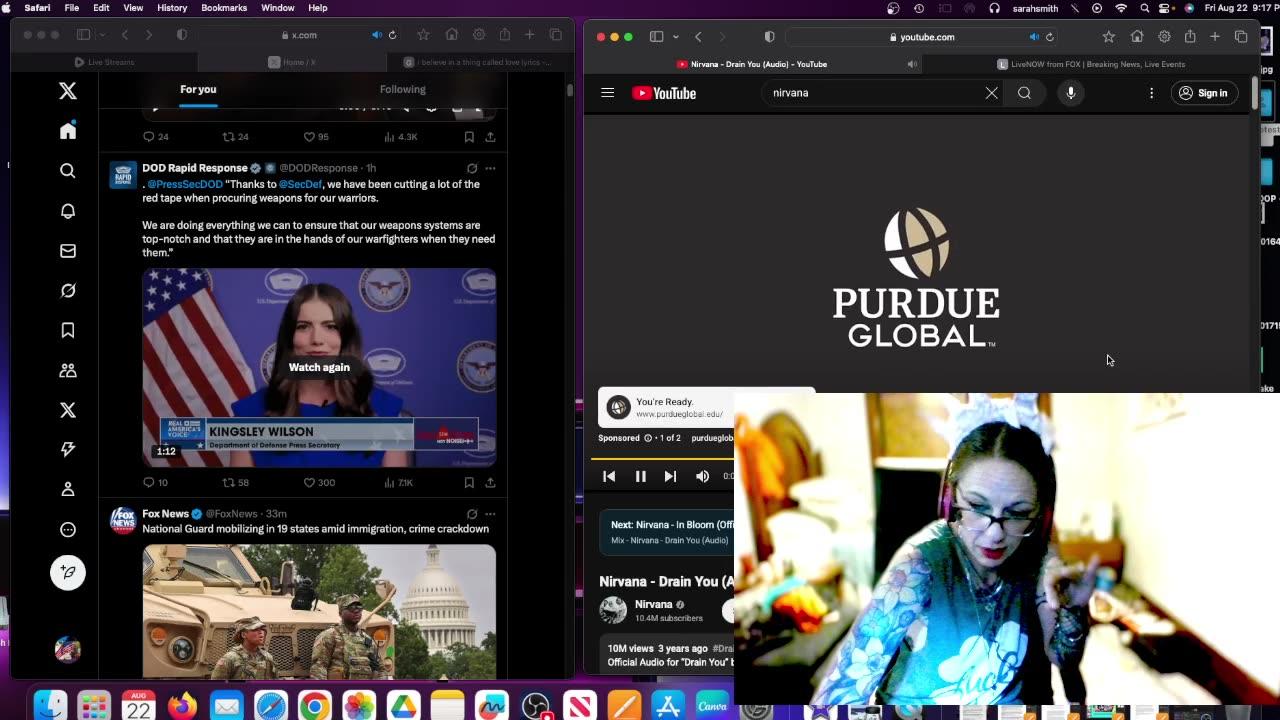Mute the YouTube player volume

(702, 476)
